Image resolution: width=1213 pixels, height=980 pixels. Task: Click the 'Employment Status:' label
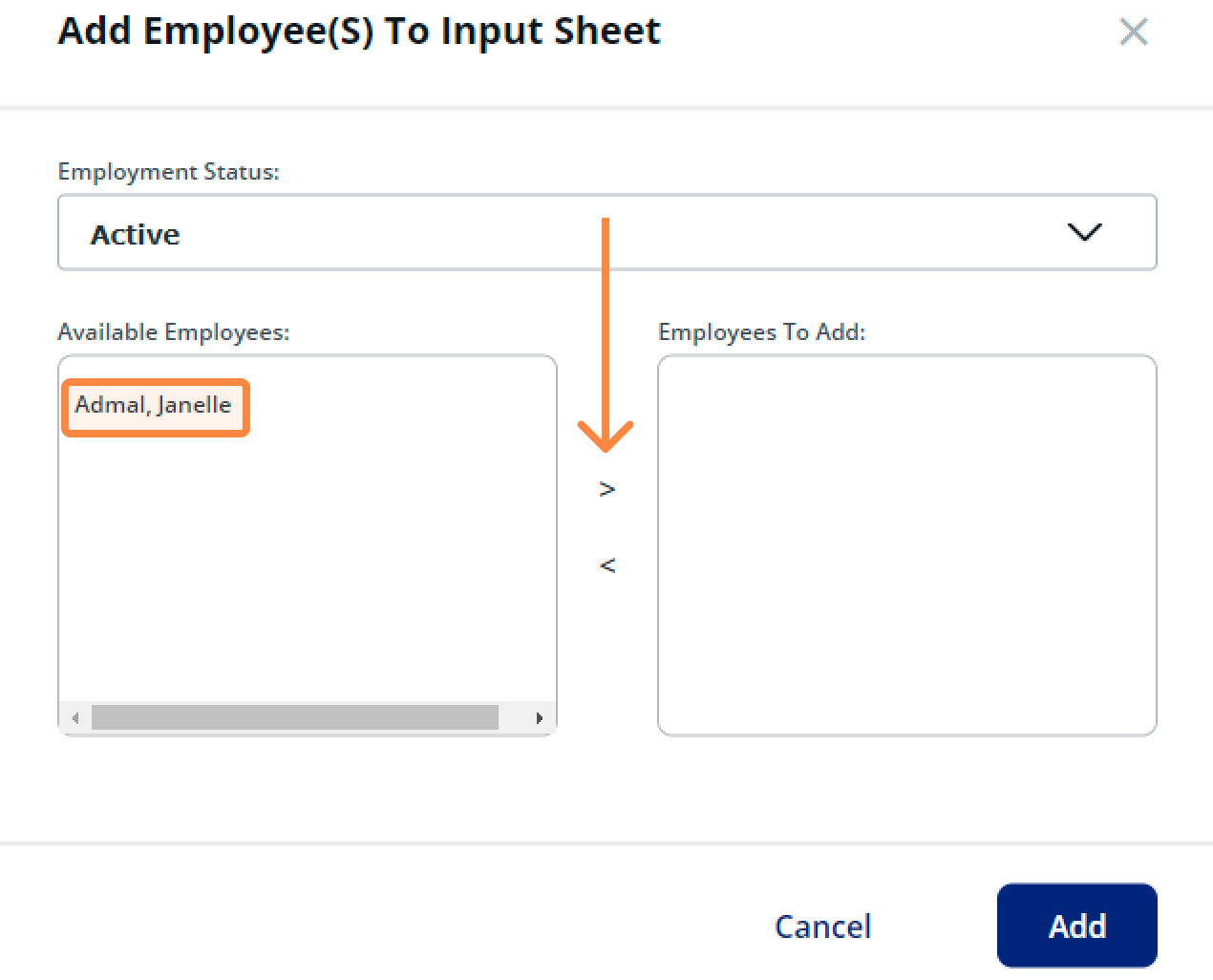[x=168, y=172]
